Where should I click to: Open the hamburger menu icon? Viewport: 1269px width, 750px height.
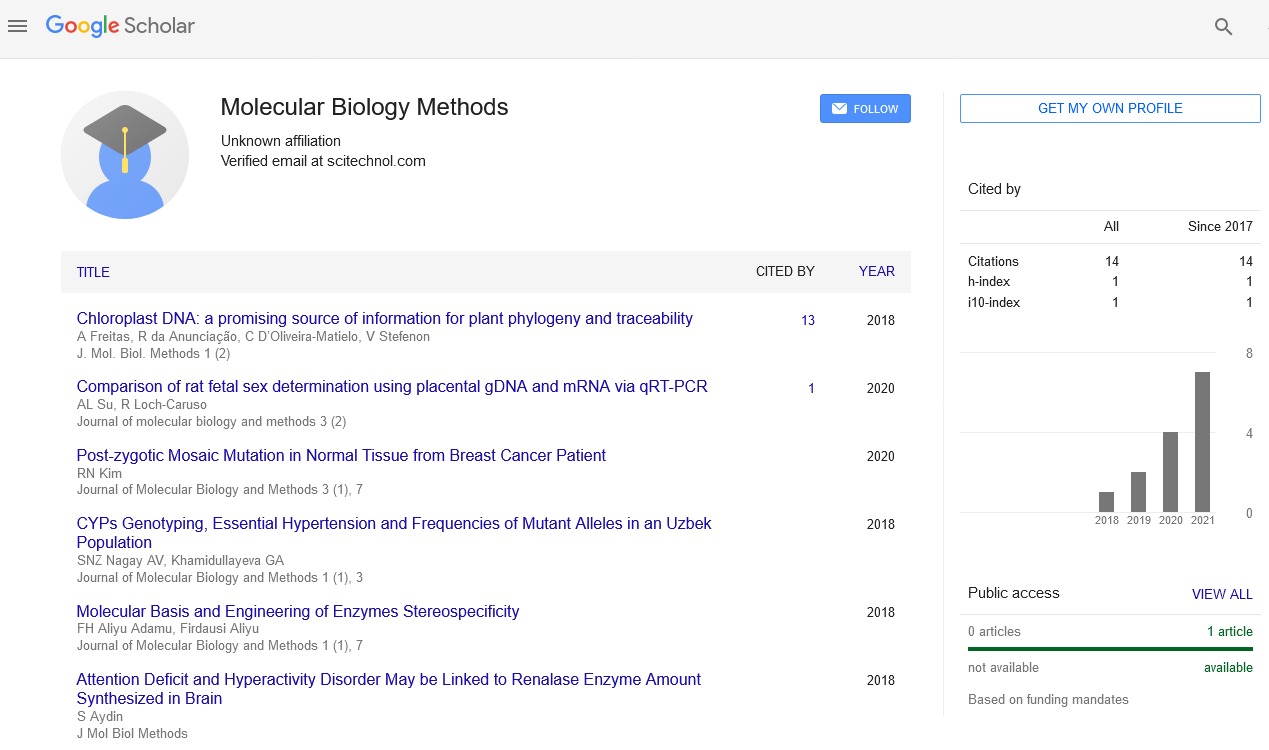pos(17,27)
